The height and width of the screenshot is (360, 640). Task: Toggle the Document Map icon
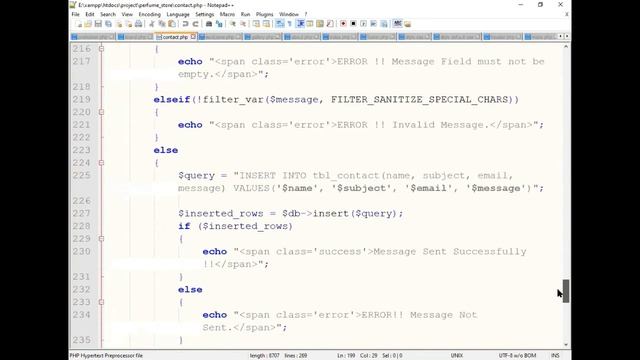pos(320,24)
